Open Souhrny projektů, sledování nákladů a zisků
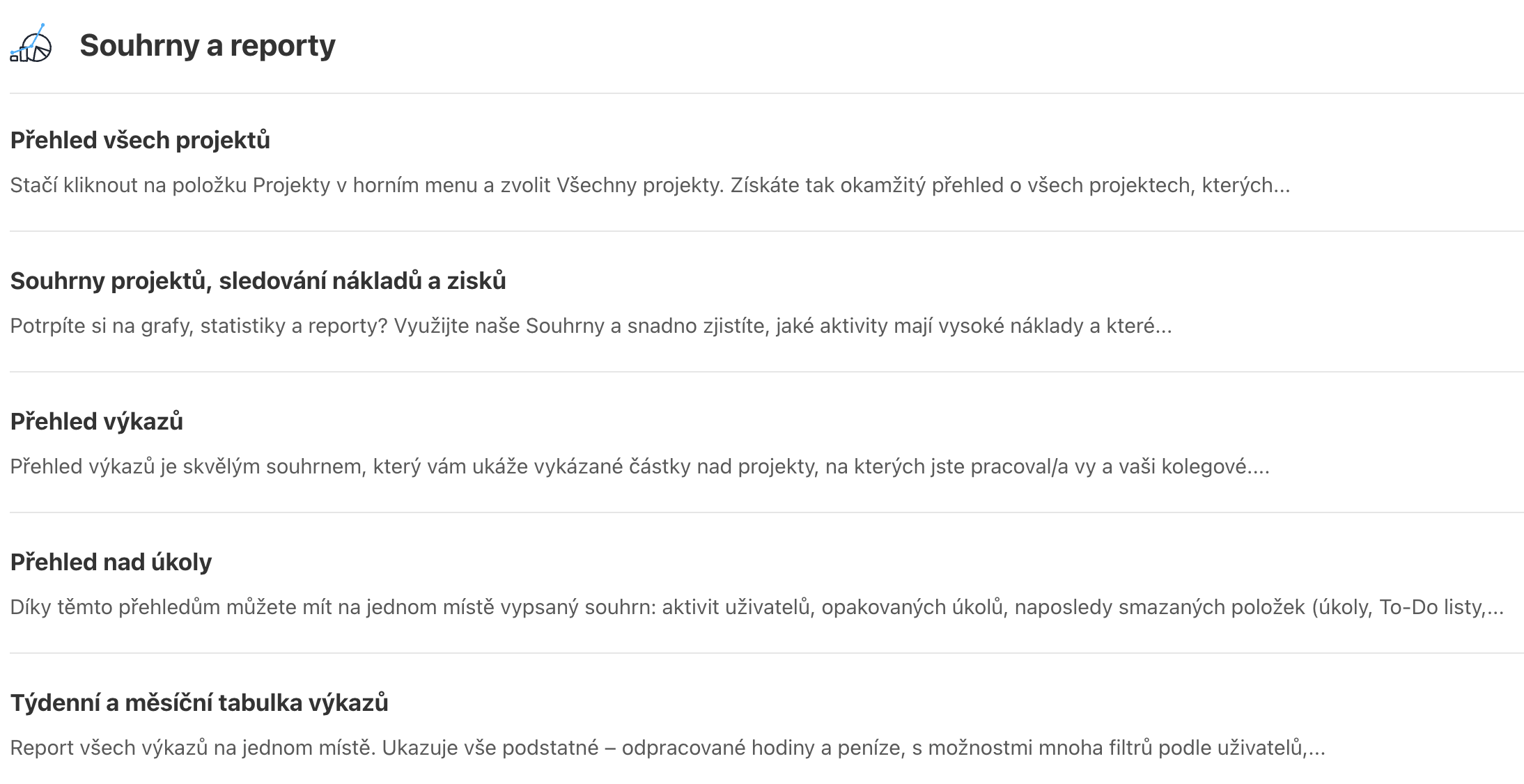The height and width of the screenshot is (784, 1524). (258, 281)
